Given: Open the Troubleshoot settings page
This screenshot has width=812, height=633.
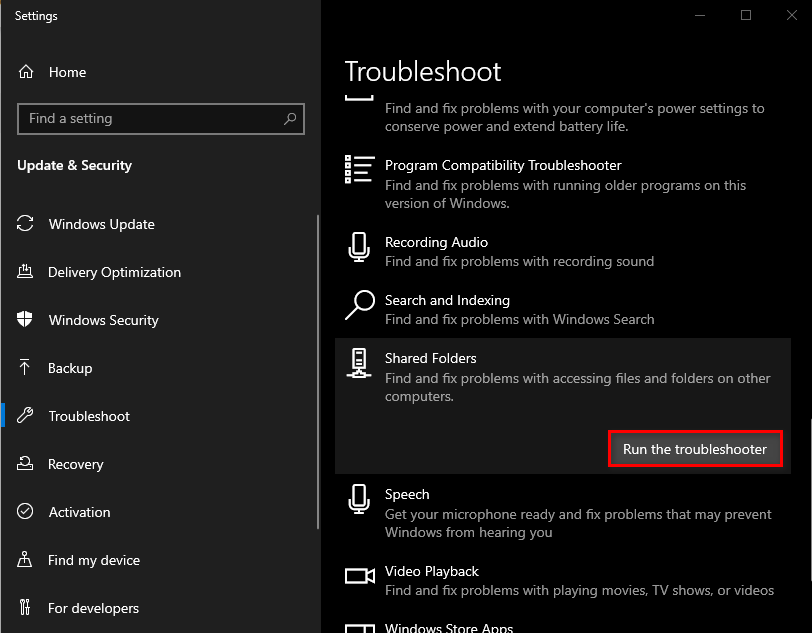Looking at the screenshot, I should [89, 416].
